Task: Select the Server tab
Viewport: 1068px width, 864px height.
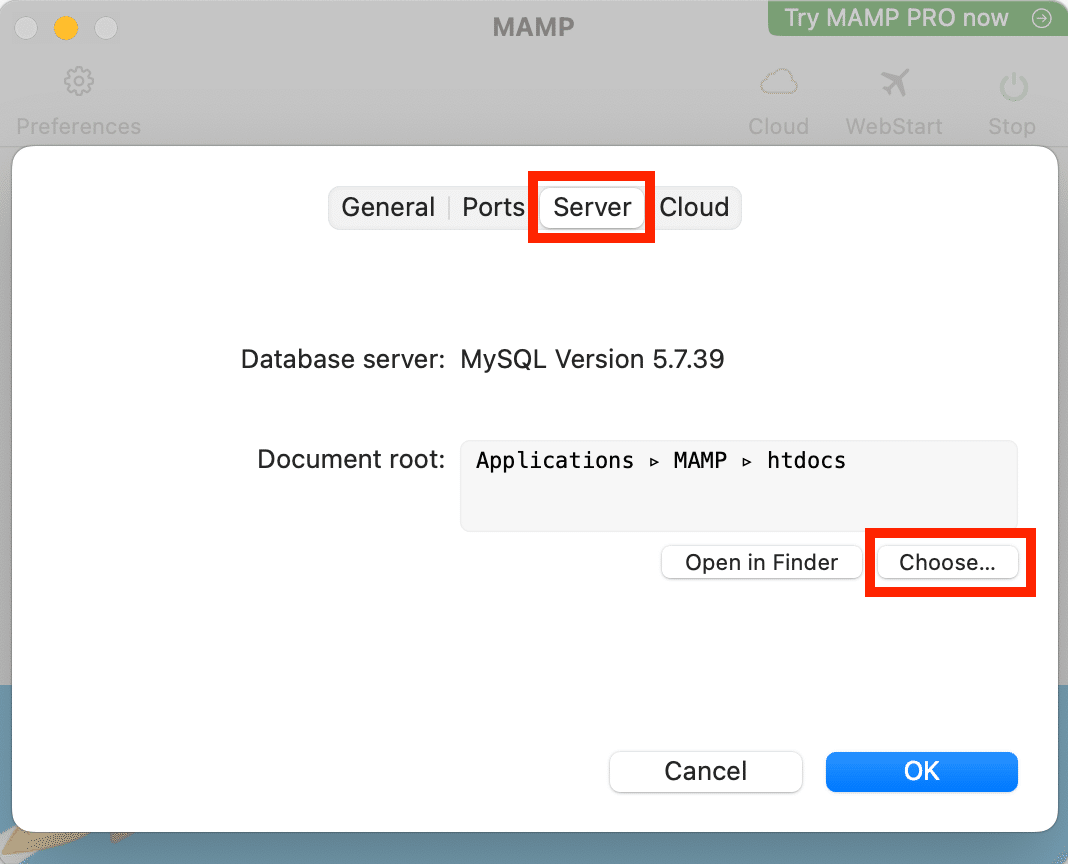Action: click(592, 207)
